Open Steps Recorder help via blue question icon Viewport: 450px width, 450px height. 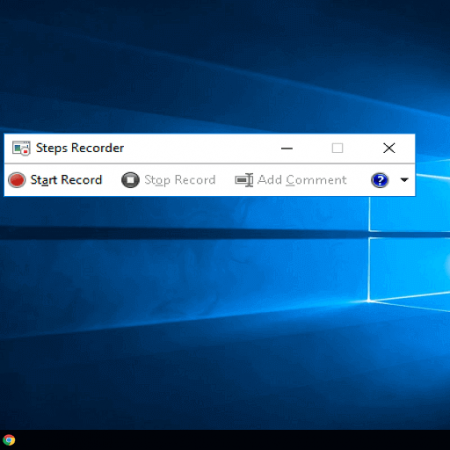pyautogui.click(x=380, y=180)
